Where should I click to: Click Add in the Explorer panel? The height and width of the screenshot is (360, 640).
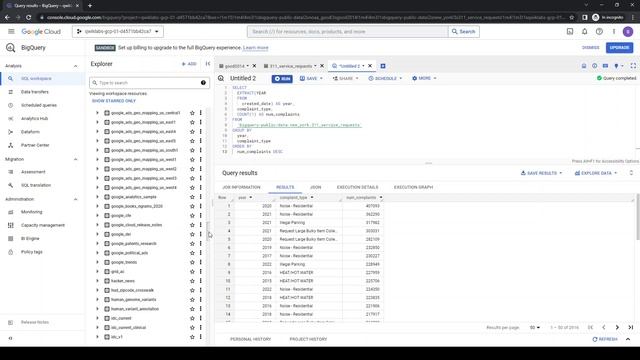coord(189,64)
